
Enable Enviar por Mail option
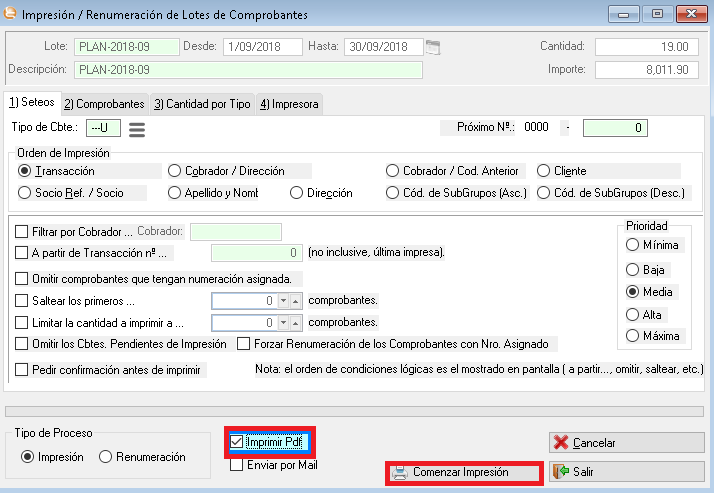coord(236,465)
